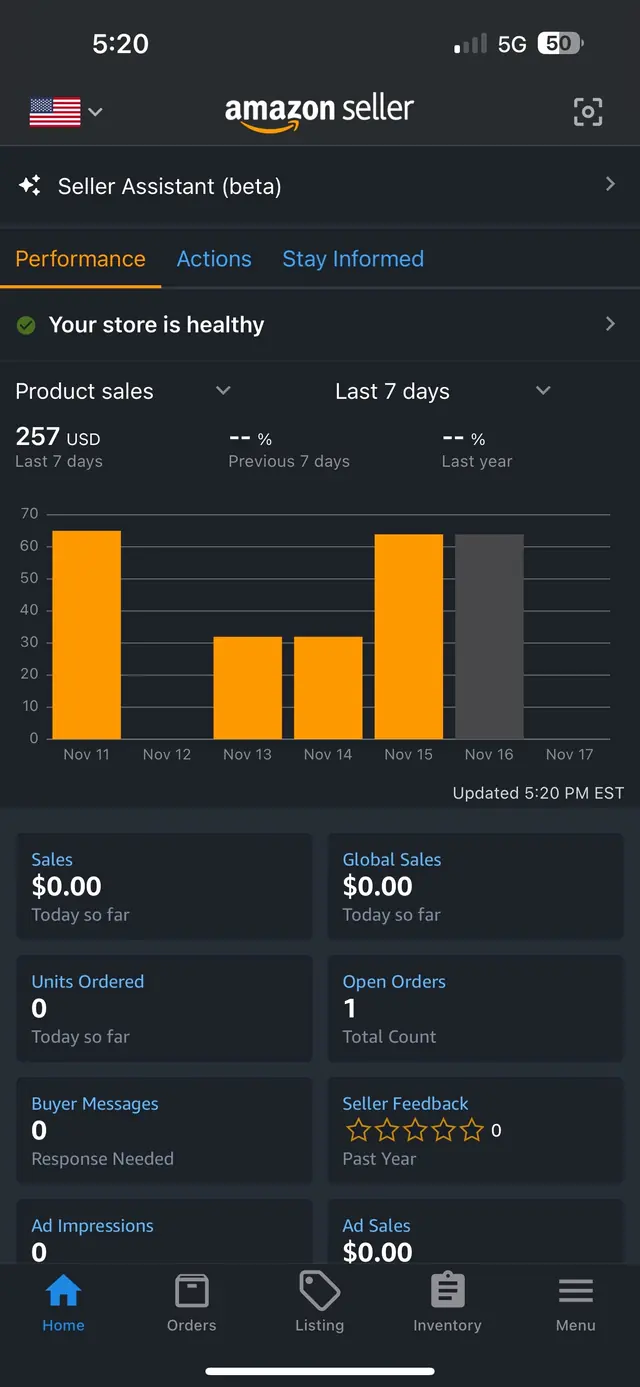
Task: Tap the Seller Assistant sparkle icon
Action: [x=30, y=185]
